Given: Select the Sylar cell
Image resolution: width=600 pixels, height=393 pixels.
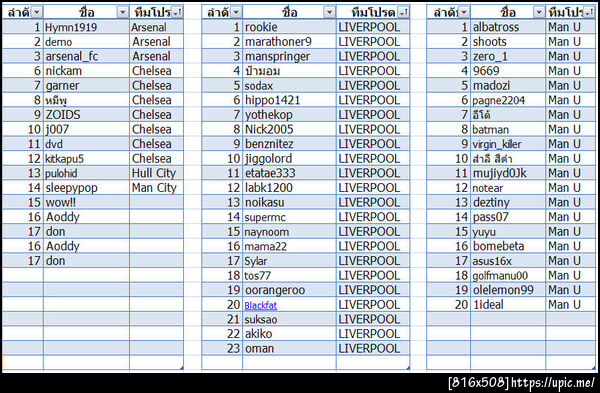Looking at the screenshot, I should [289, 261].
